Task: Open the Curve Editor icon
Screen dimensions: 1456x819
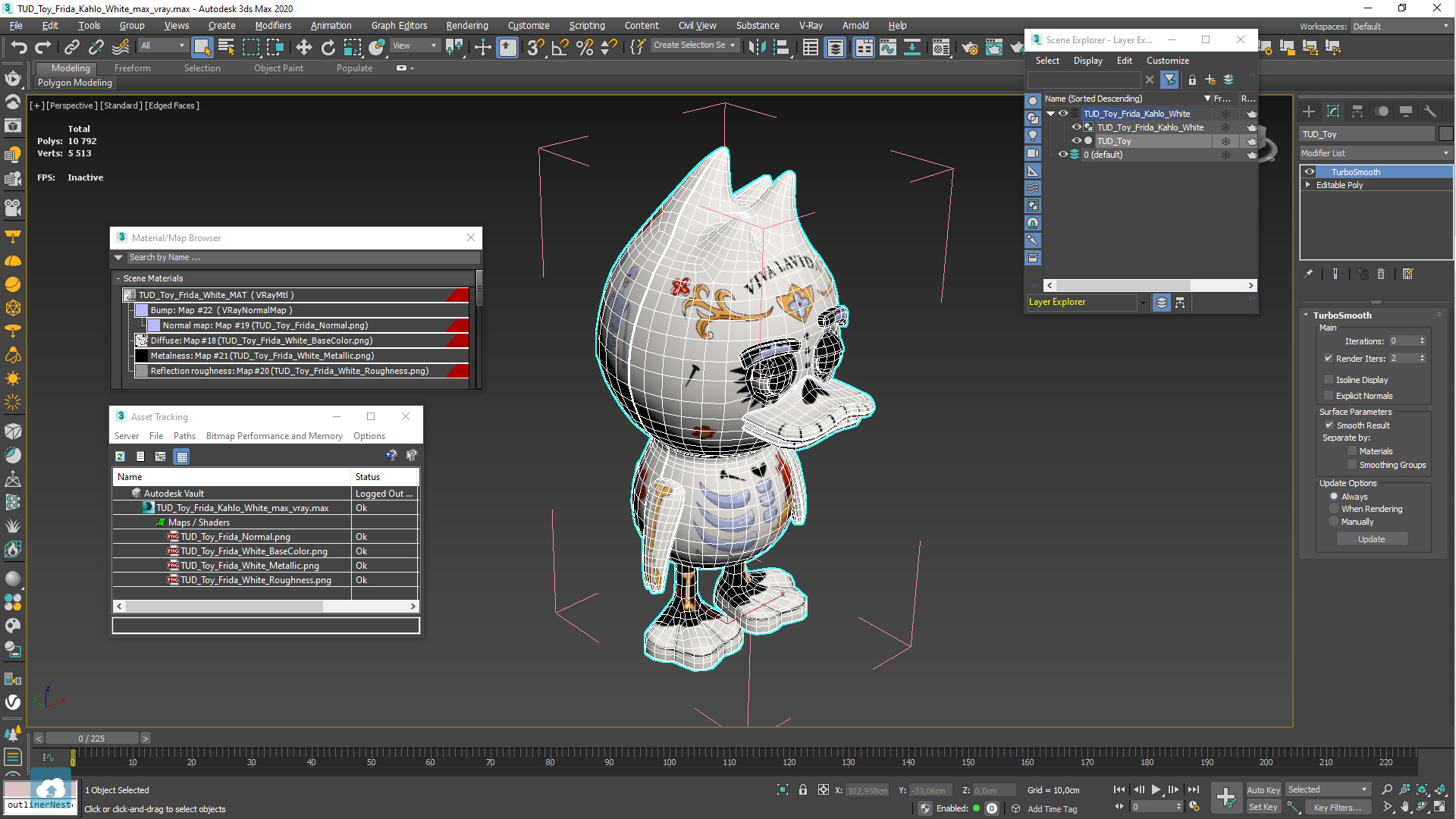Action: (x=888, y=47)
